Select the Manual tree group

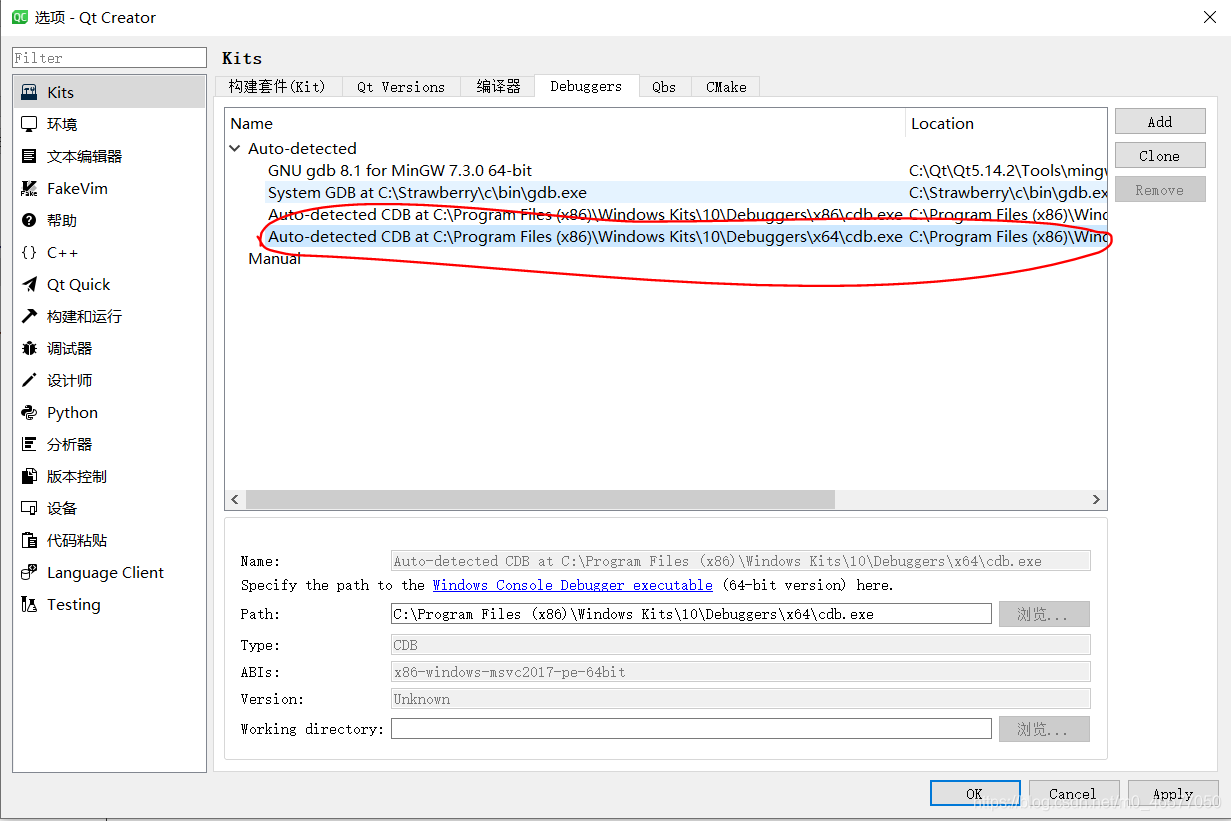[x=274, y=258]
